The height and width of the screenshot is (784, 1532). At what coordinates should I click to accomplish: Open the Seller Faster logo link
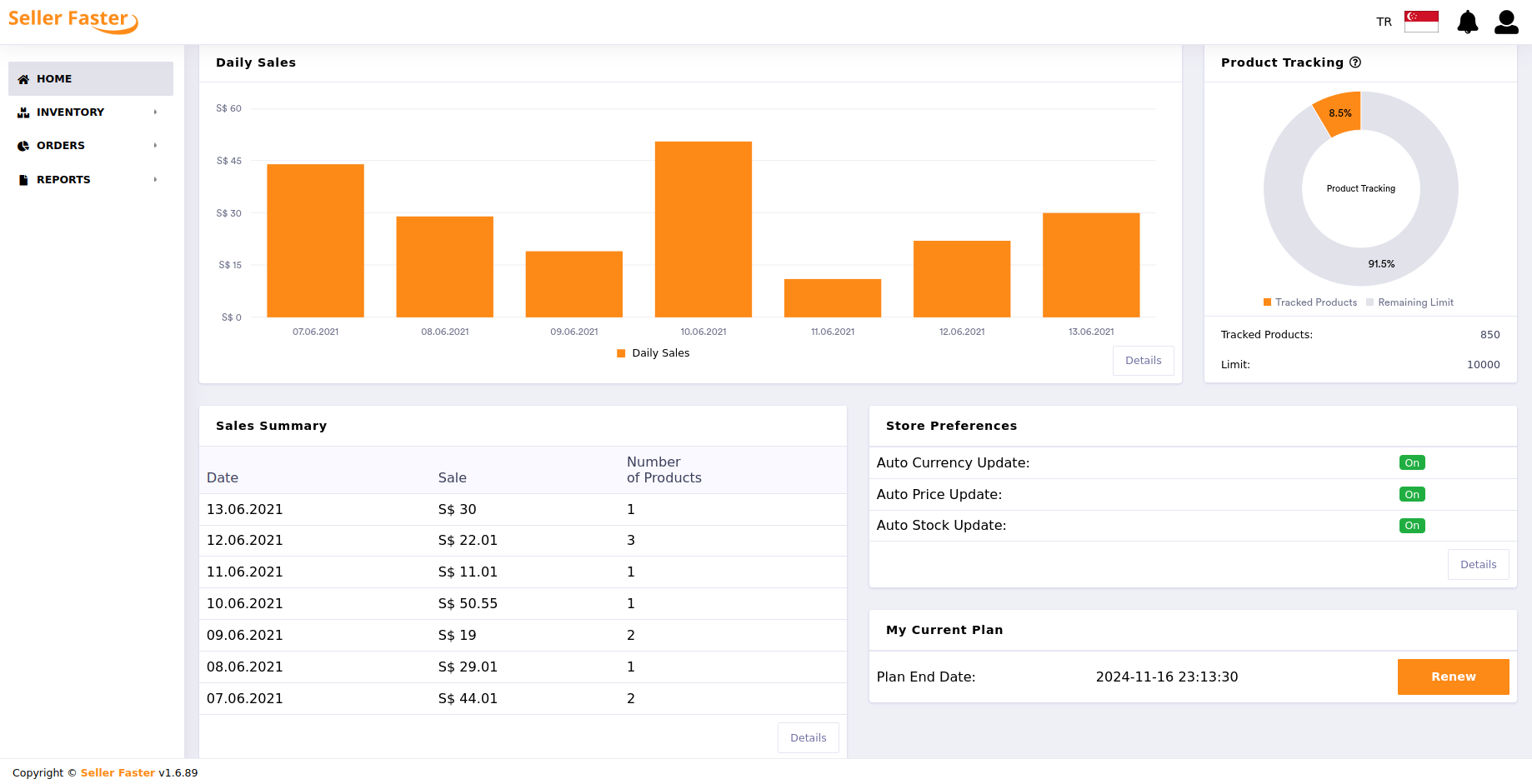[73, 21]
